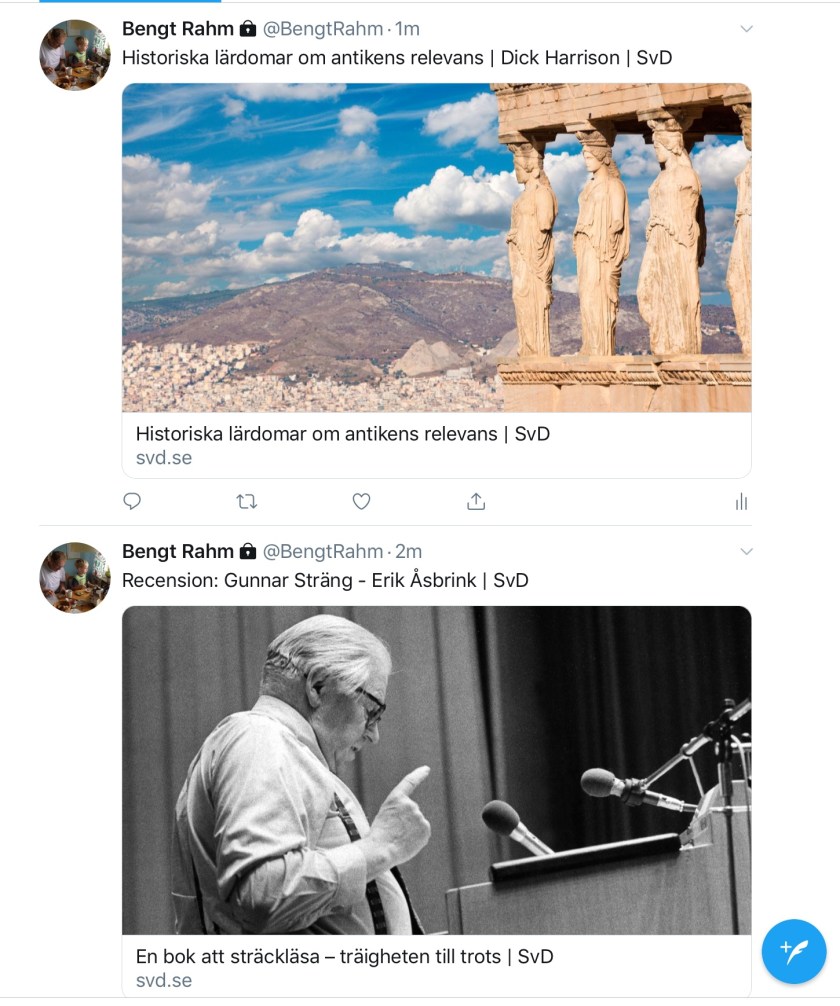Viewport: 840px width, 1006px height.
Task: Open Bengt Rahm name on first tweet
Action: click(x=178, y=29)
